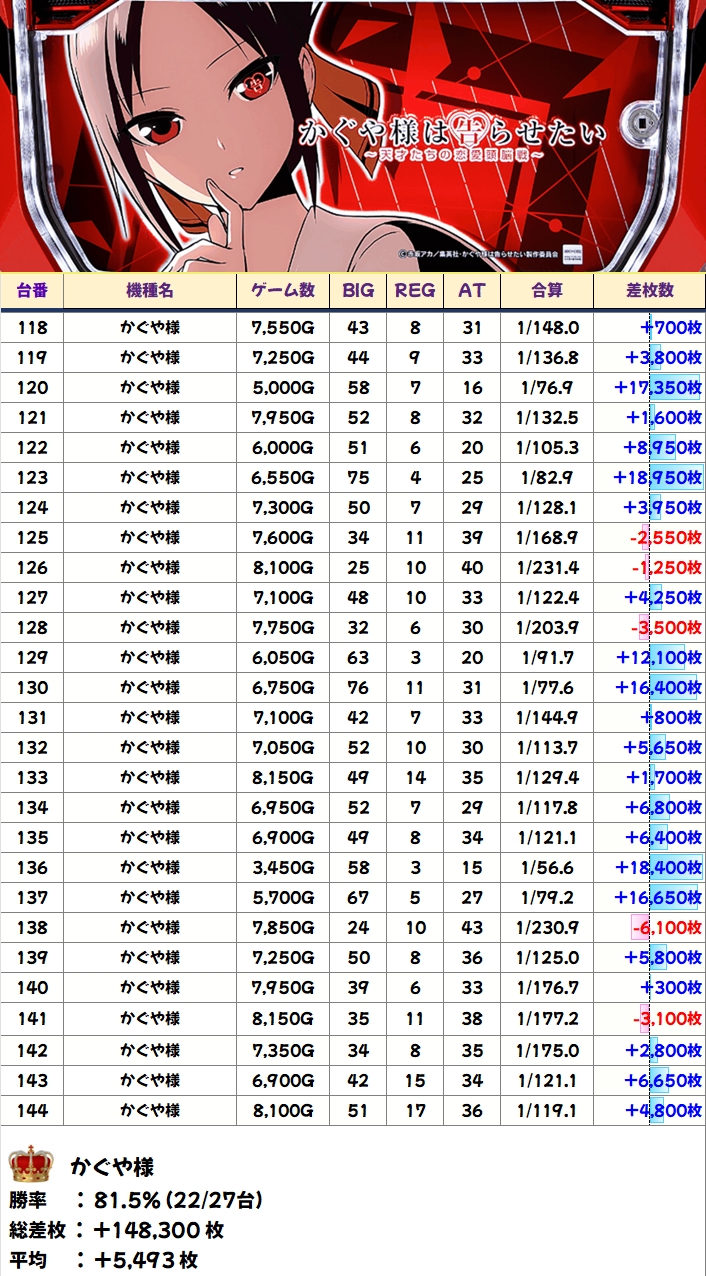Click the +17,350枚 value in row 120
Viewport: 706px width, 1276px height.
click(657, 388)
